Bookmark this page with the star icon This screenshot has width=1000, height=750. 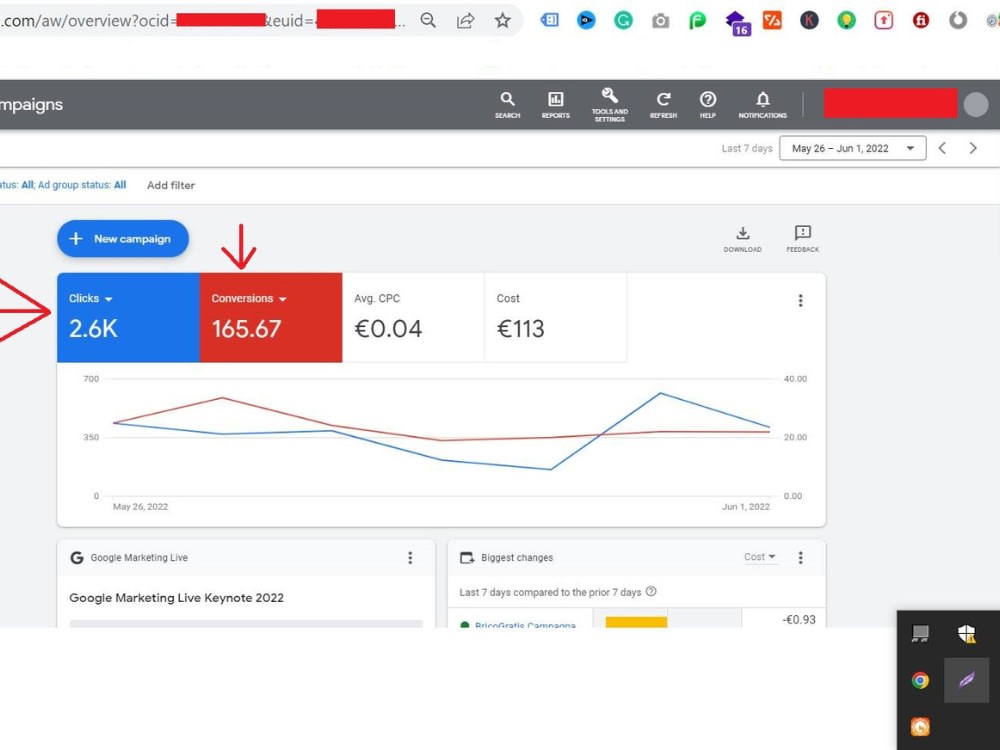tap(503, 20)
